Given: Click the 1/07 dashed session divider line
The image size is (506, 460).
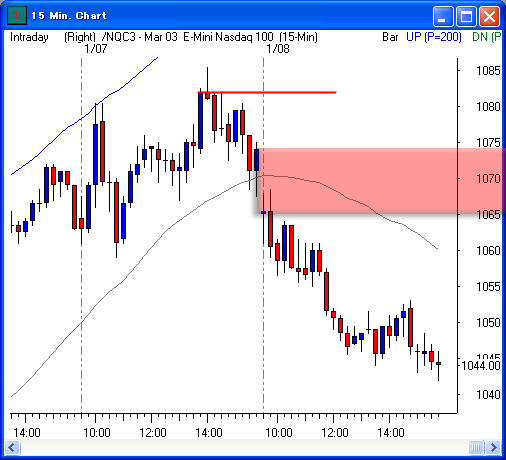Looking at the screenshot, I should (x=81, y=283).
